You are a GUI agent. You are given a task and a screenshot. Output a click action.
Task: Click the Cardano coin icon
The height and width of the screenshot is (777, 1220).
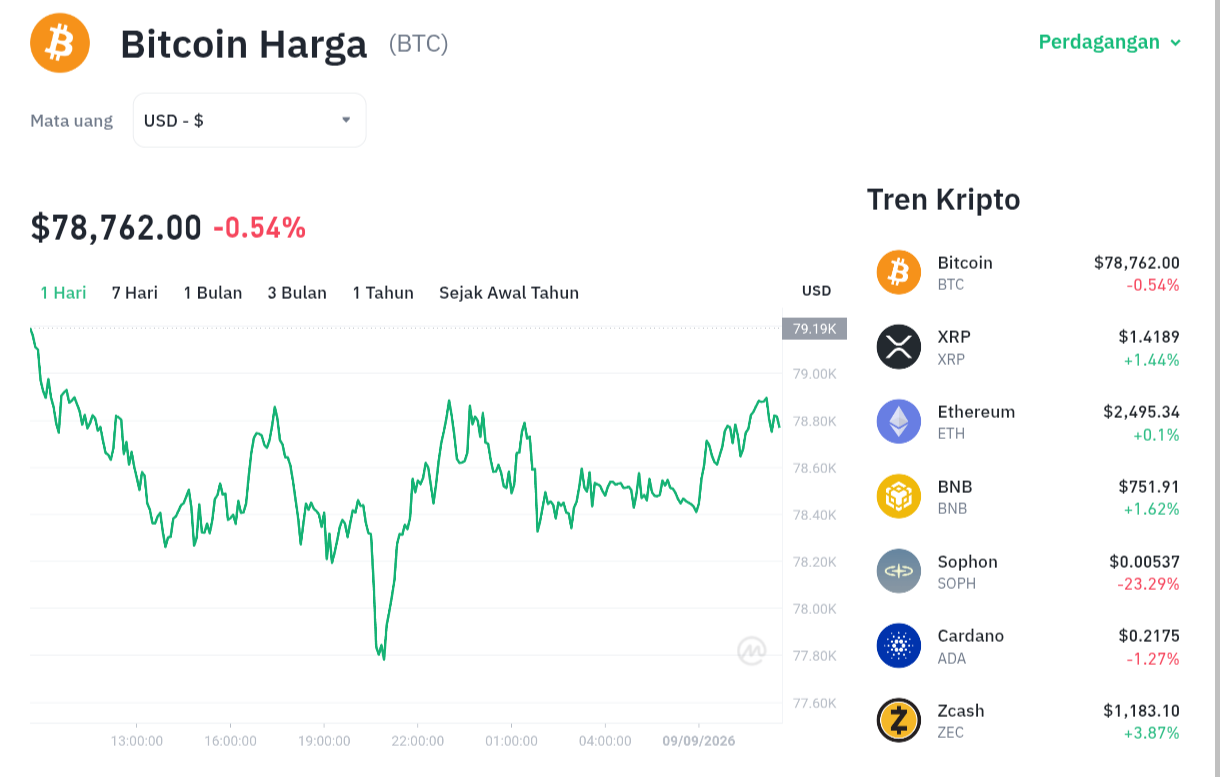point(898,645)
